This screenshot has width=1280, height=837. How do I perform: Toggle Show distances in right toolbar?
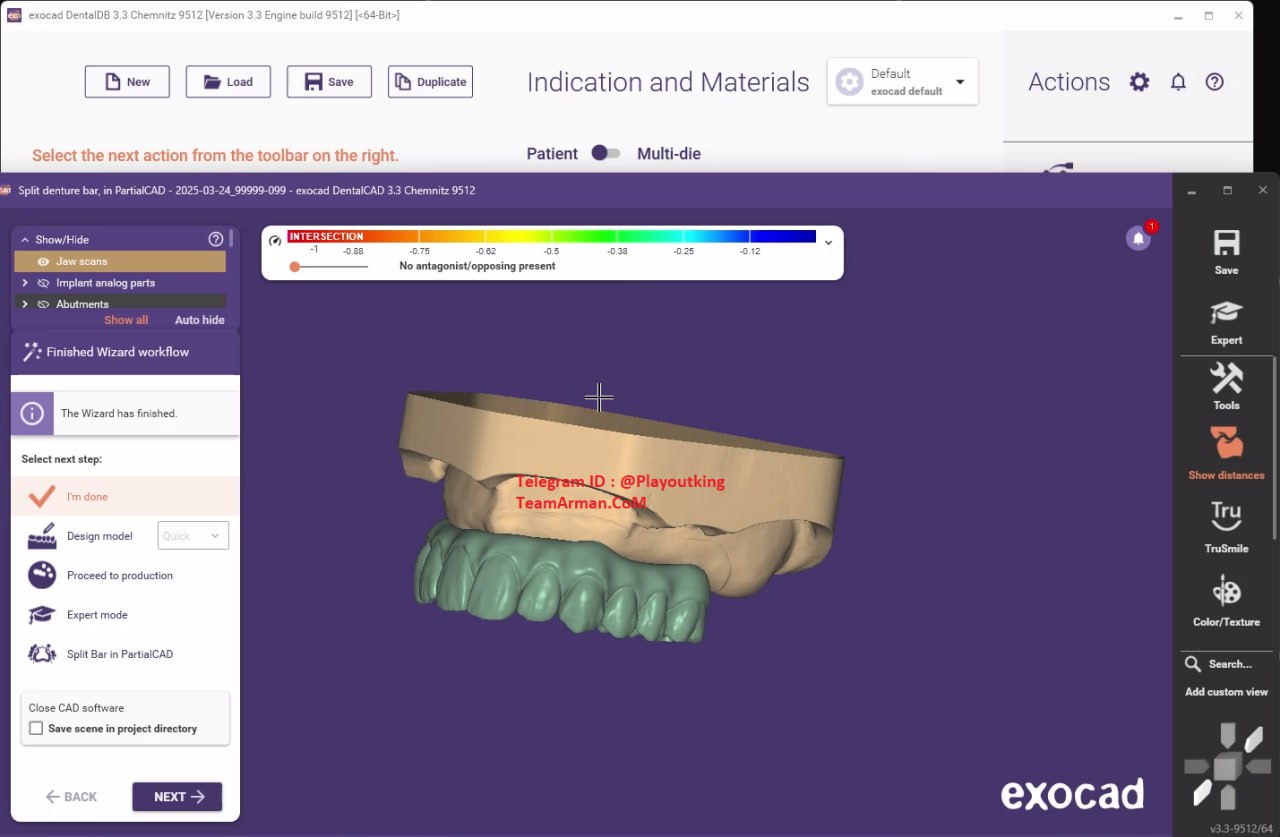[x=1226, y=454]
